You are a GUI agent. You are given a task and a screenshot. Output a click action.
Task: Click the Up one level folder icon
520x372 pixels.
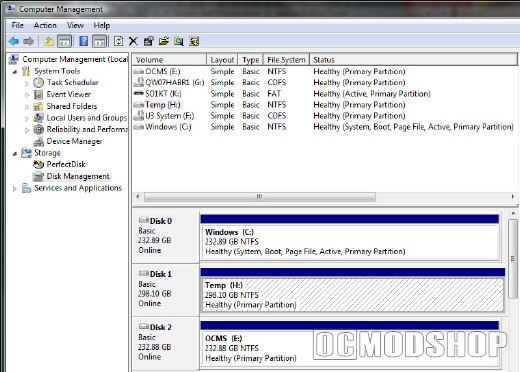[49, 41]
